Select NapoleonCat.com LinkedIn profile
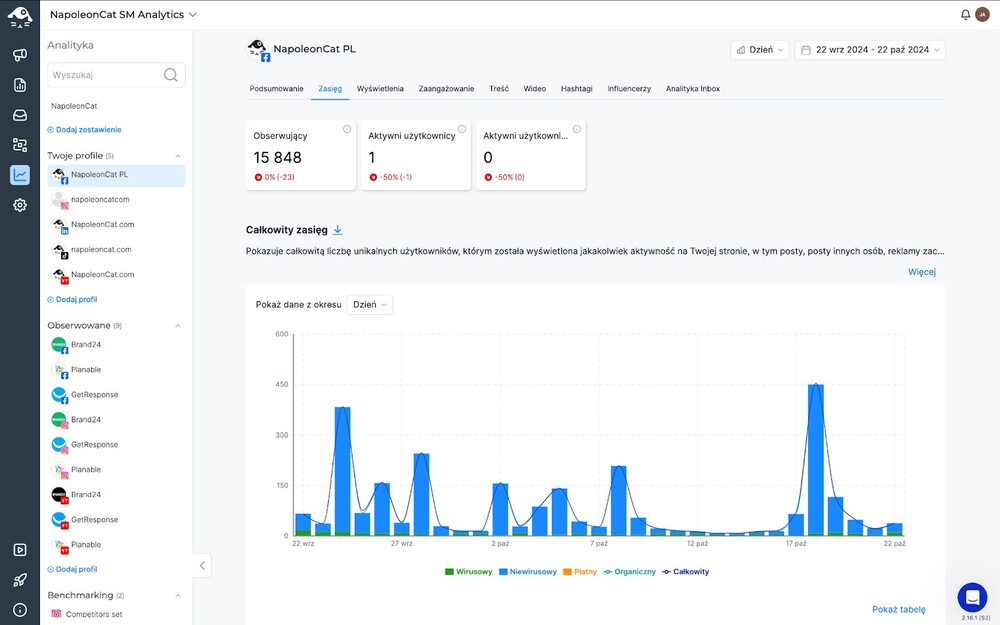Image resolution: width=1000 pixels, height=625 pixels. (116, 224)
